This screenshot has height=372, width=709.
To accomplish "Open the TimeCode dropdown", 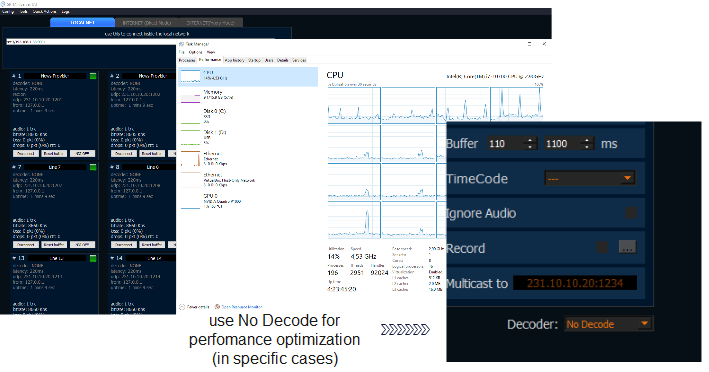I will click(x=590, y=178).
